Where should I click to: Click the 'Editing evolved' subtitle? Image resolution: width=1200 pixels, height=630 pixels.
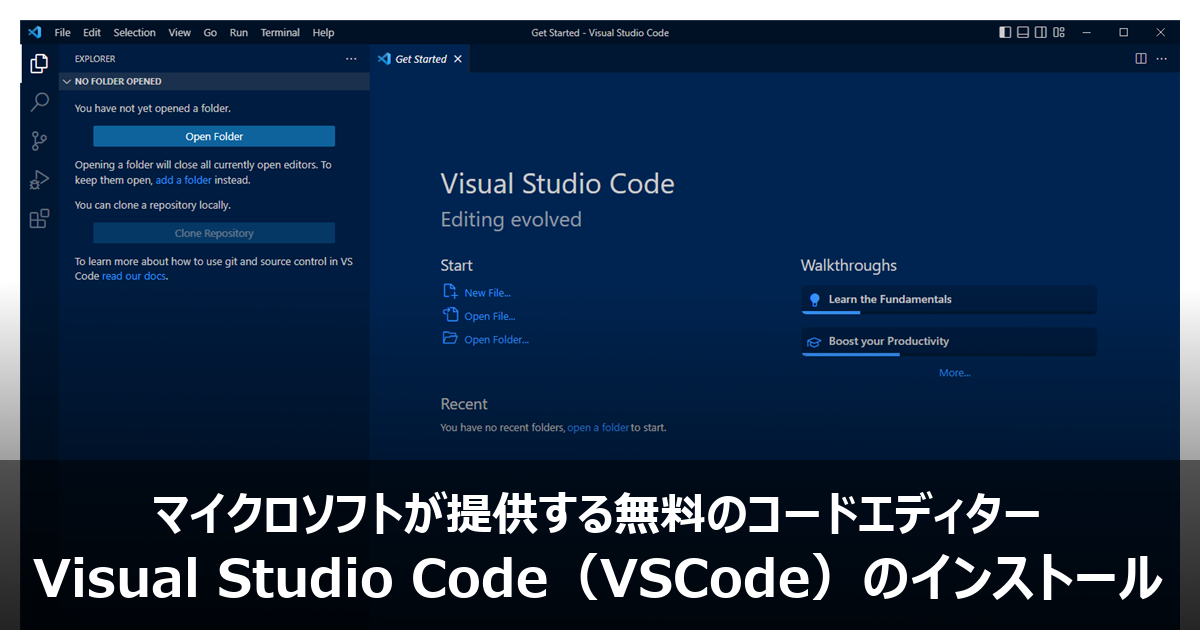tap(511, 220)
